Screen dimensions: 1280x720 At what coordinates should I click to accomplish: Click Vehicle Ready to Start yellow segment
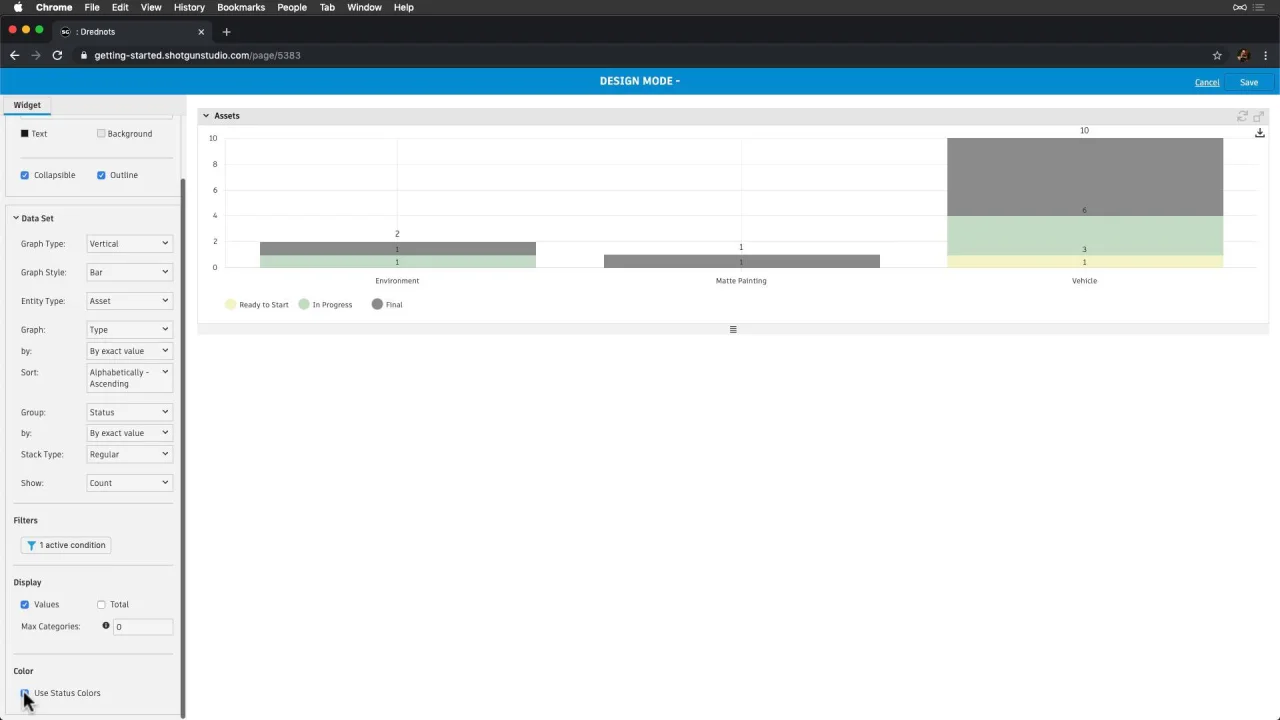coord(1084,262)
